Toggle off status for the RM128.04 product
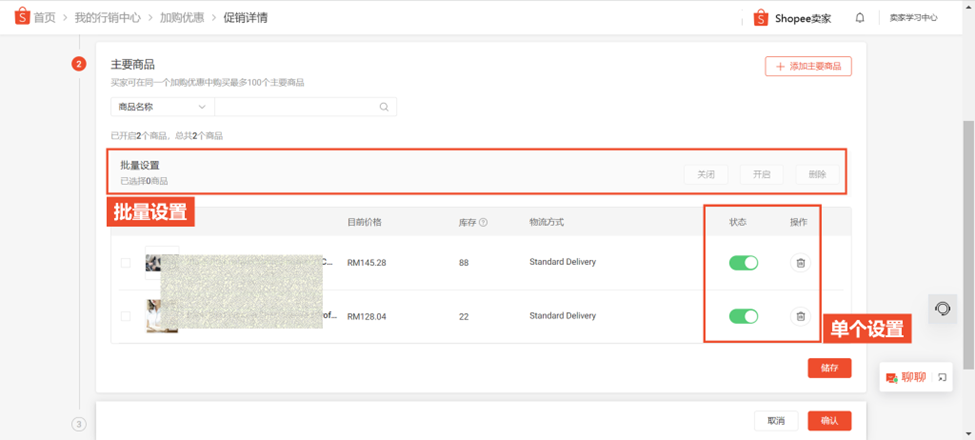Image resolution: width=975 pixels, height=440 pixels. point(744,316)
